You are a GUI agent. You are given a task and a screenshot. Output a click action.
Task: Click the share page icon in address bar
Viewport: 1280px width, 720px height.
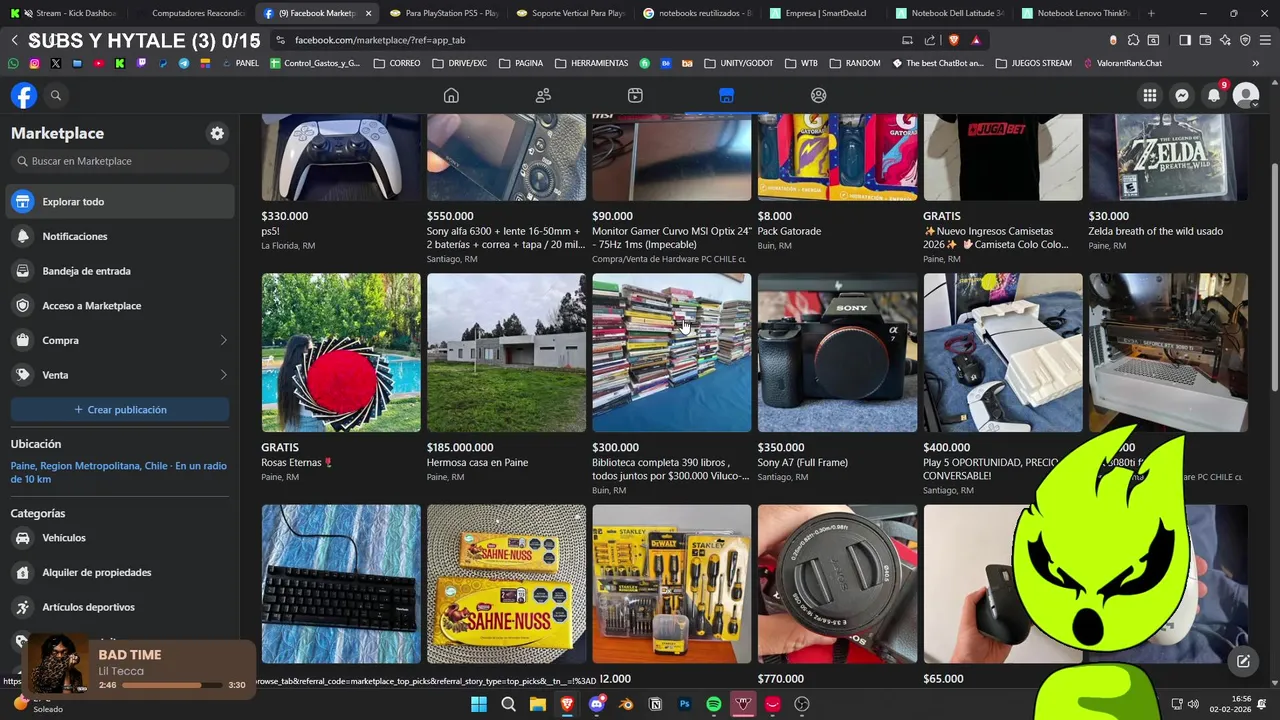(x=930, y=40)
